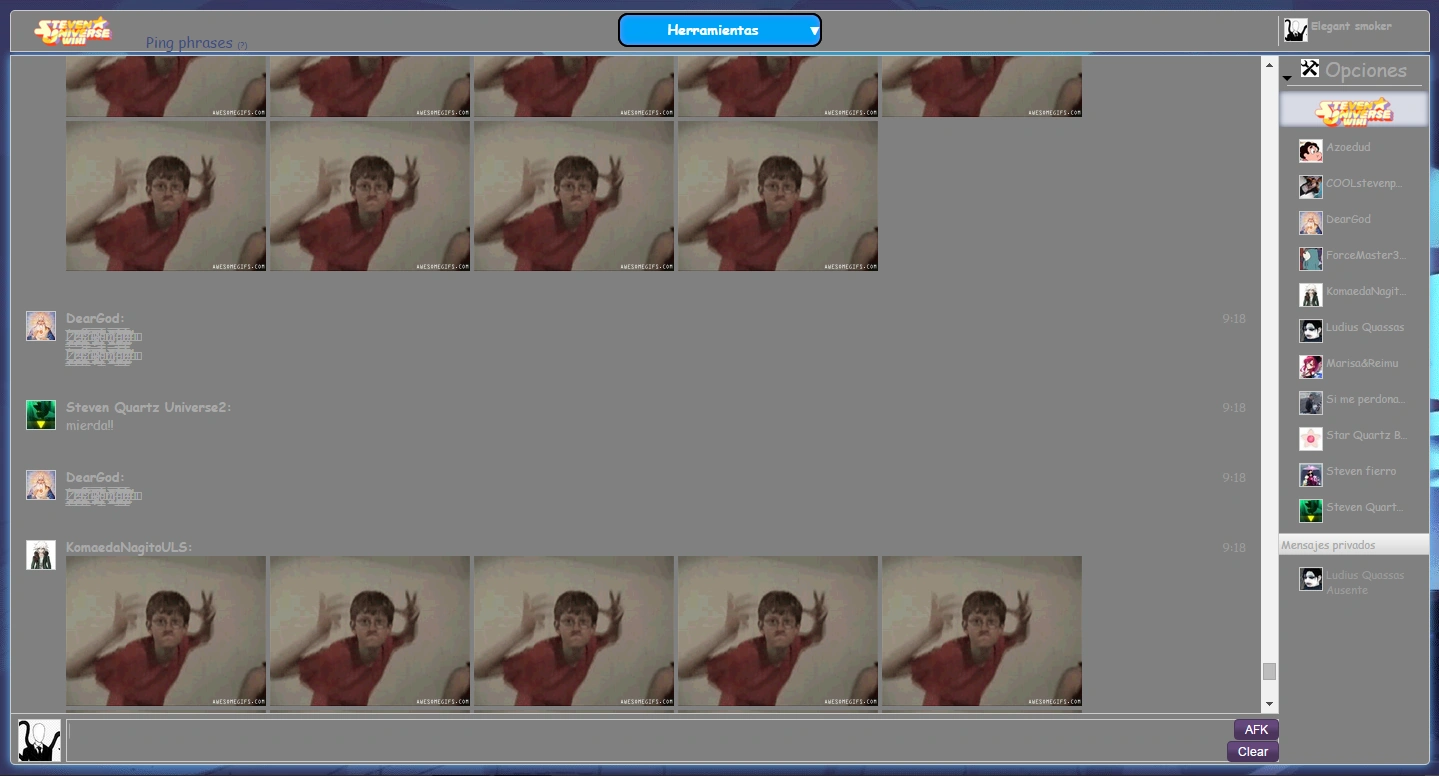
Task: Click Steven Quartz Universe2's avatar in chat
Action: tap(41, 415)
